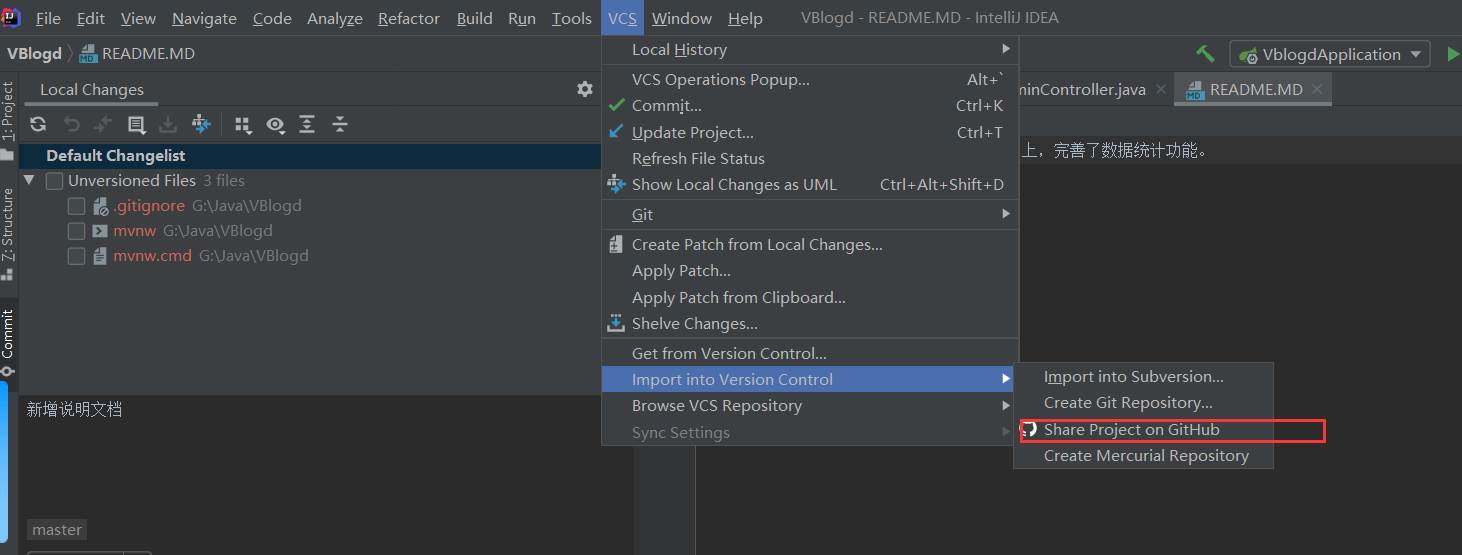Select Apply Patch from Clipboard...
The height and width of the screenshot is (555, 1462).
click(810, 297)
